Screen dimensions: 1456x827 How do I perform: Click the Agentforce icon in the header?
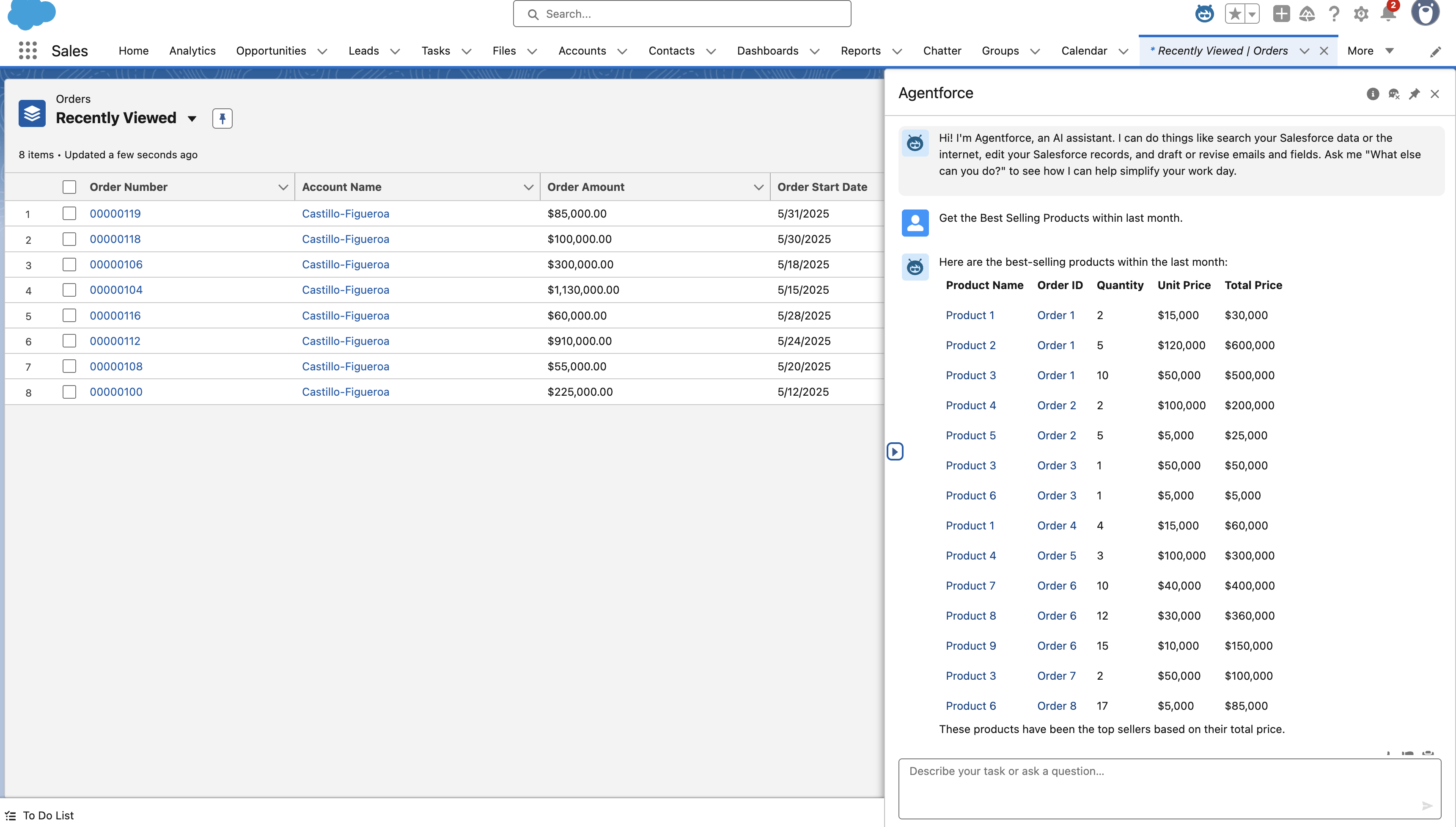click(x=1204, y=14)
